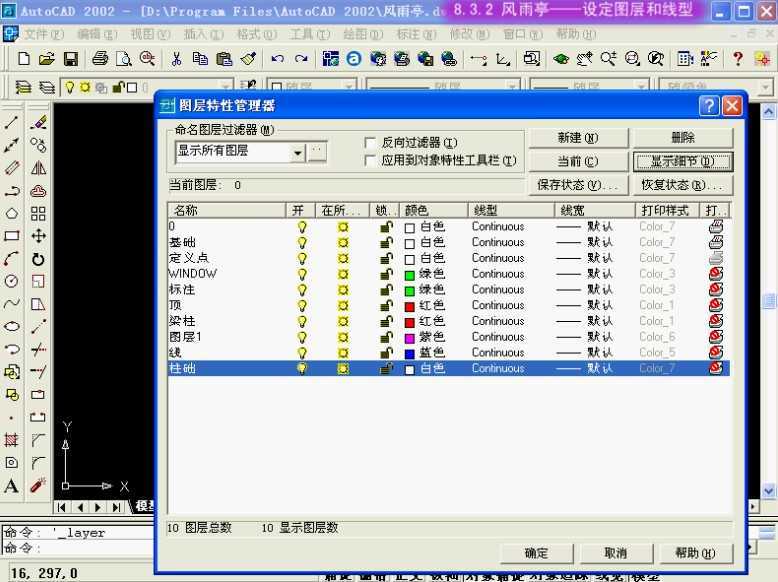Click the filter ellipsis browse button
The image size is (778, 582).
pos(318,152)
